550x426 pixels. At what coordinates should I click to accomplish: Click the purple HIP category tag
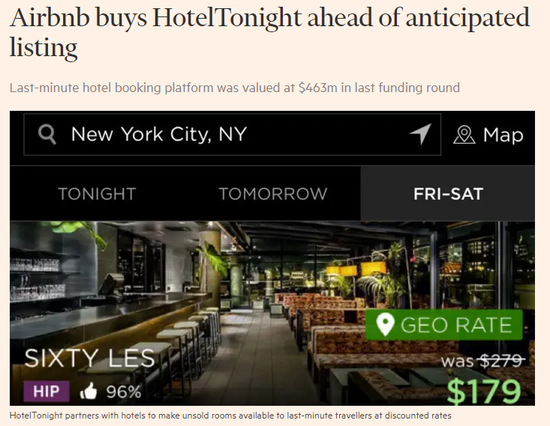tap(46, 391)
